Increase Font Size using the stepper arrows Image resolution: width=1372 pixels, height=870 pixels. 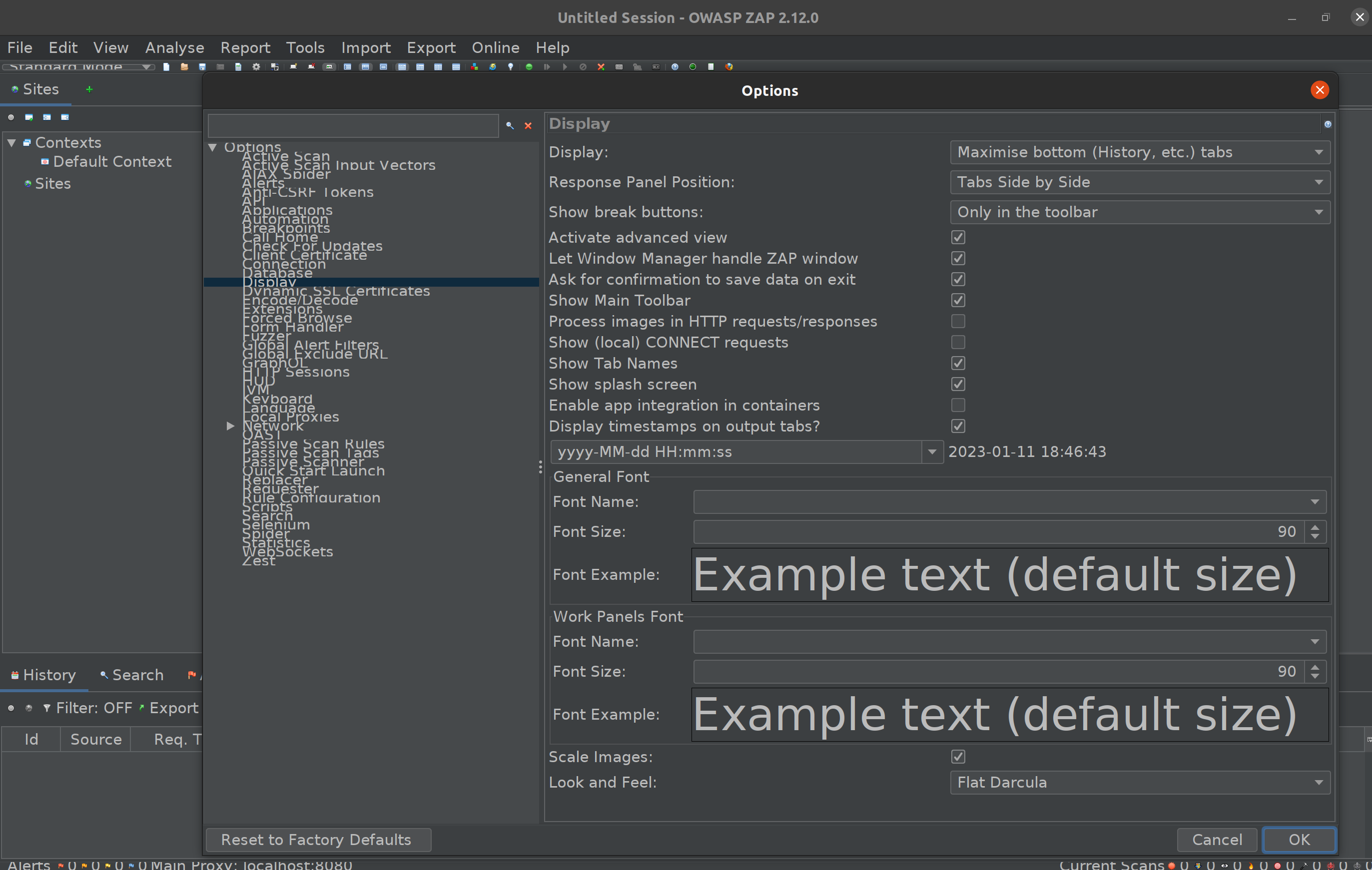[1315, 528]
